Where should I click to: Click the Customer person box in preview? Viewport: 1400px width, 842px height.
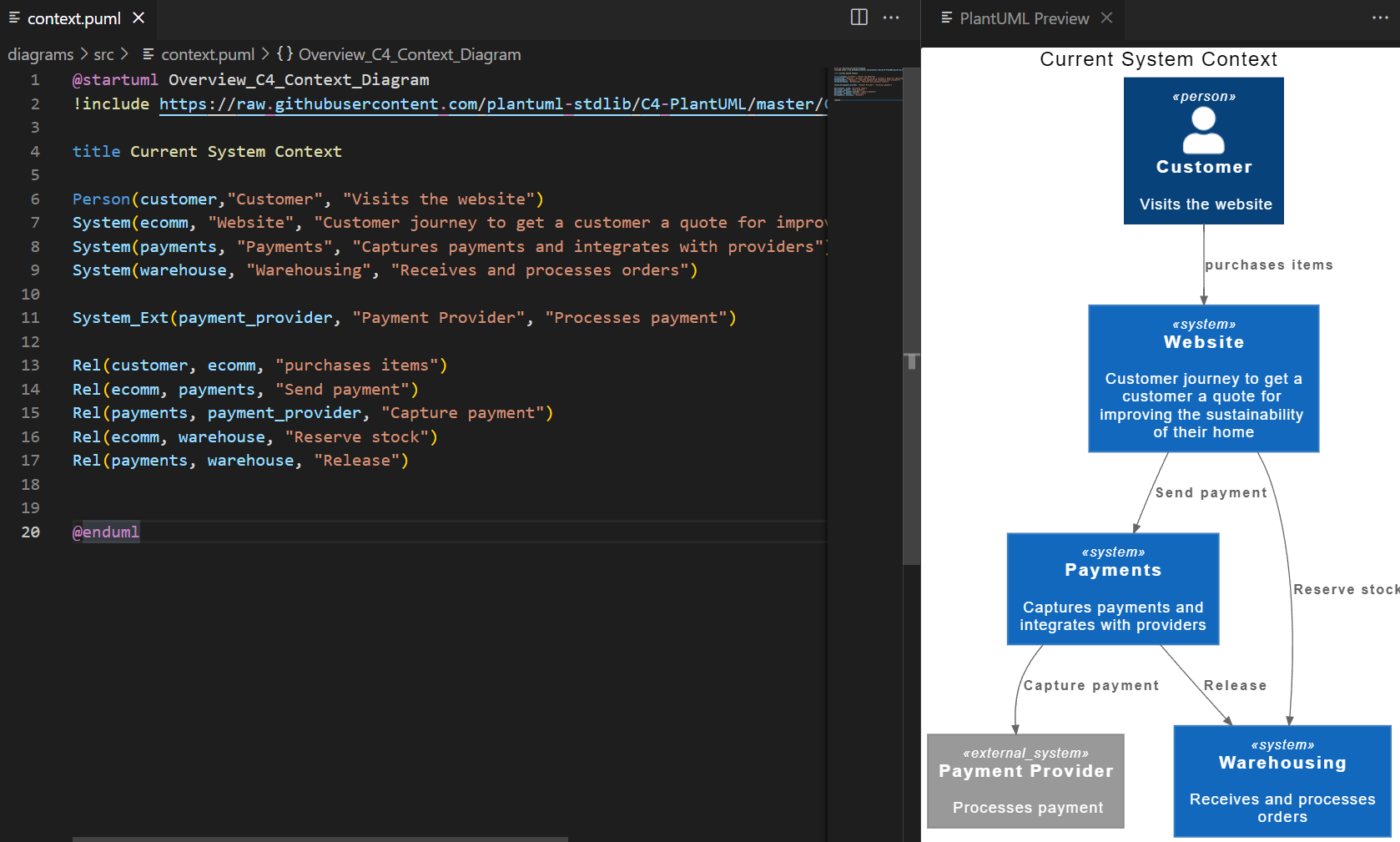(x=1203, y=151)
